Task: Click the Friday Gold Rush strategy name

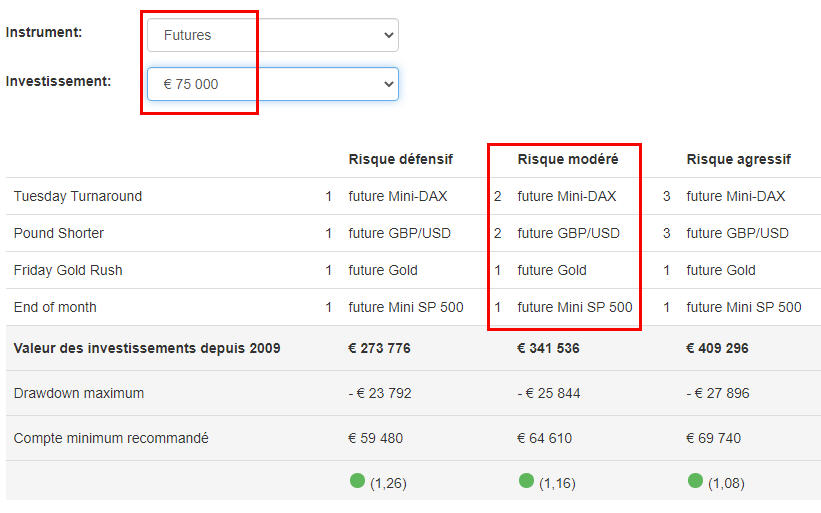Action: click(68, 270)
